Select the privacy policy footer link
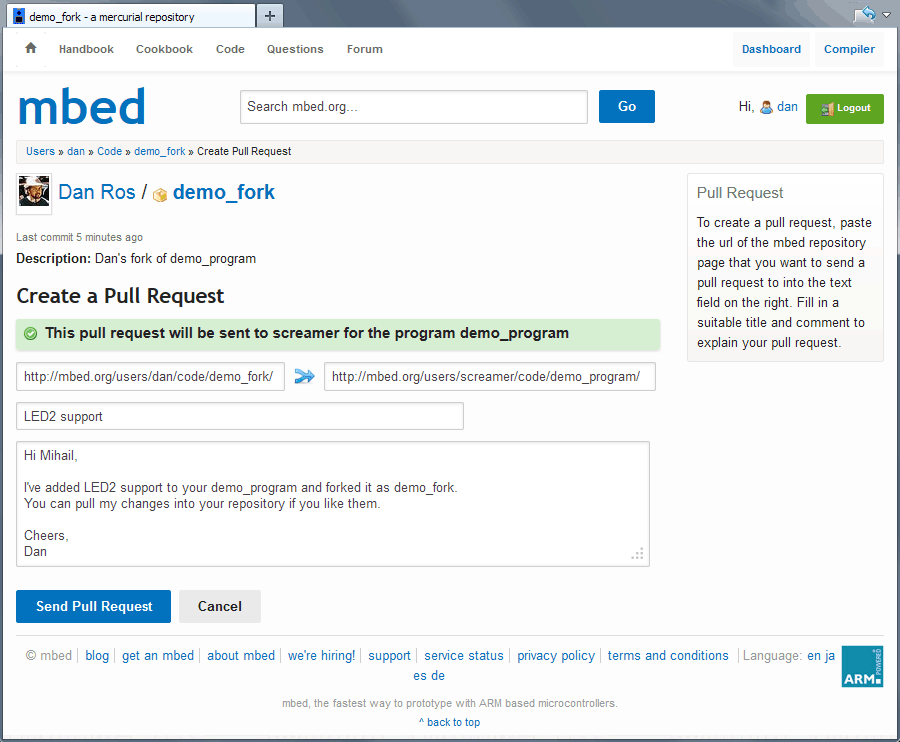Image resolution: width=900 pixels, height=742 pixels. pyautogui.click(x=556, y=656)
